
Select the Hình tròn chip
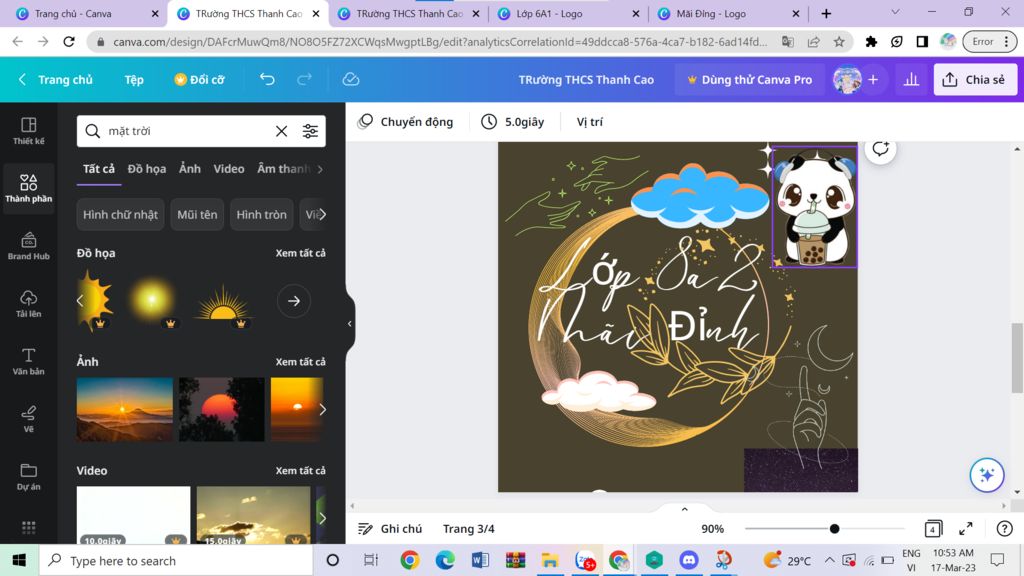tap(261, 214)
